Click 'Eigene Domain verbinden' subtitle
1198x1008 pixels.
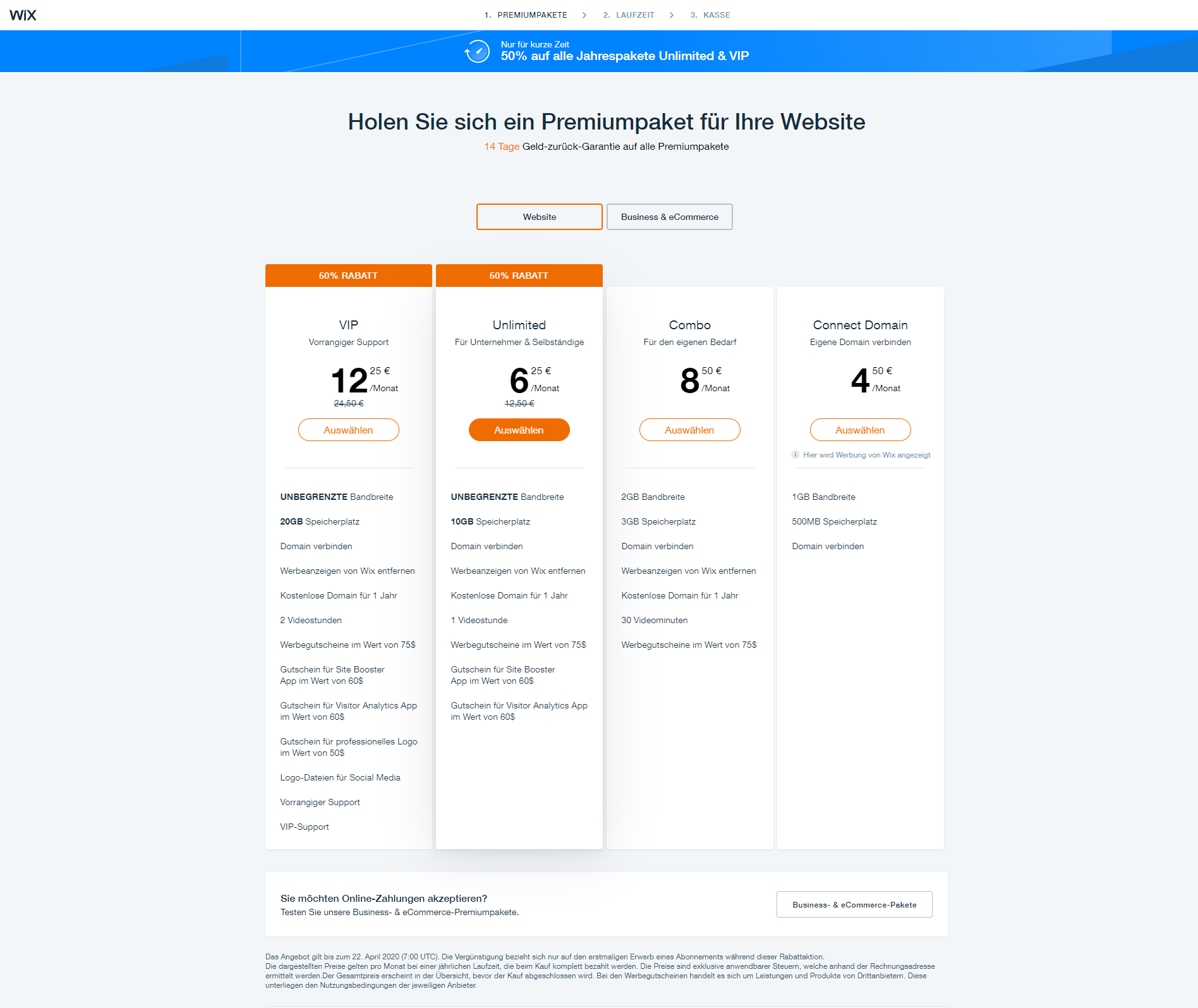861,342
